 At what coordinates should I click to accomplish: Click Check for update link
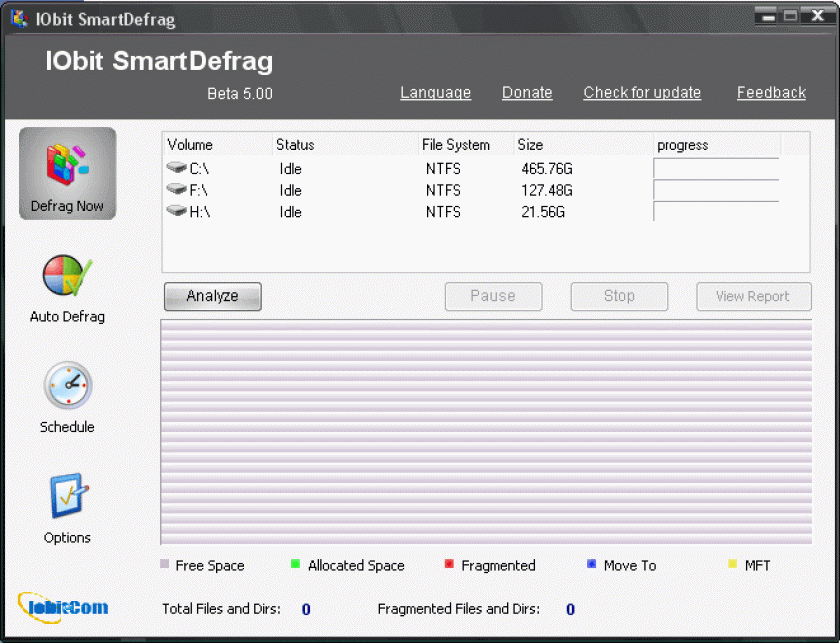point(642,93)
